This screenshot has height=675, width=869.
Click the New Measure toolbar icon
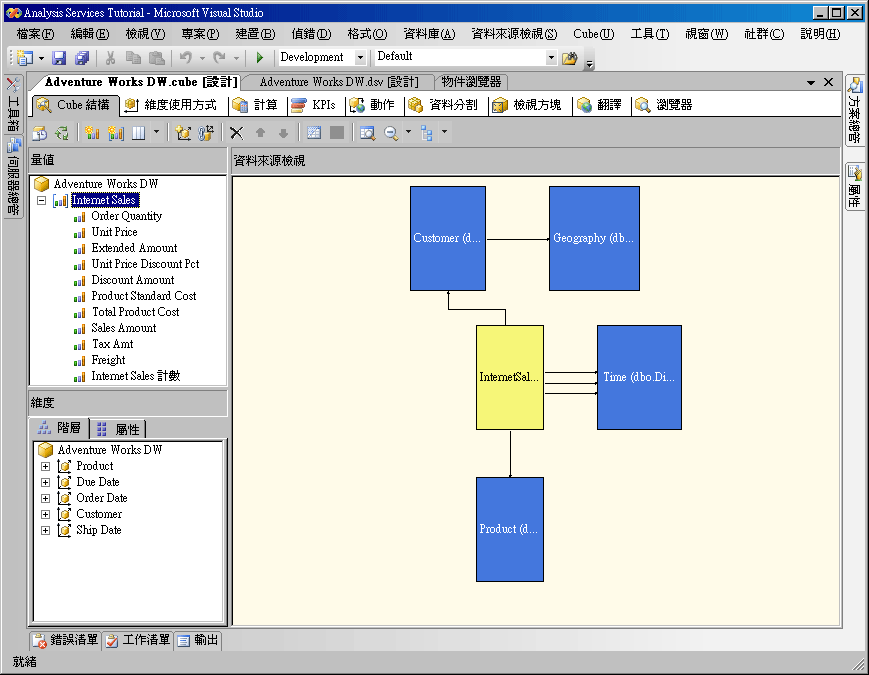(92, 133)
